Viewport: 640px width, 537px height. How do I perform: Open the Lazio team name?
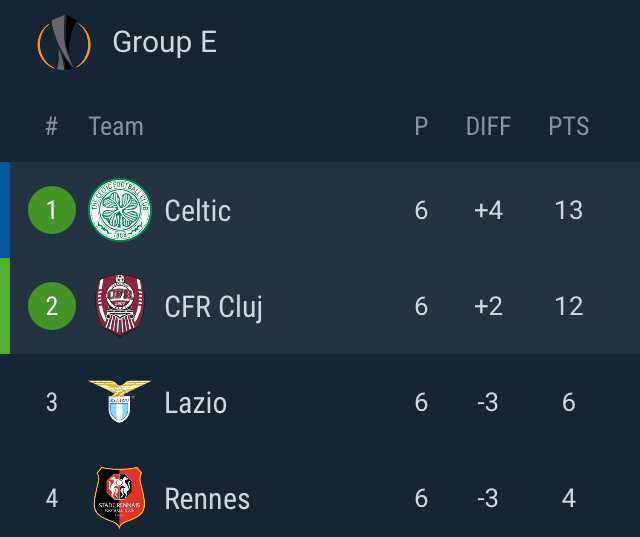click(196, 403)
